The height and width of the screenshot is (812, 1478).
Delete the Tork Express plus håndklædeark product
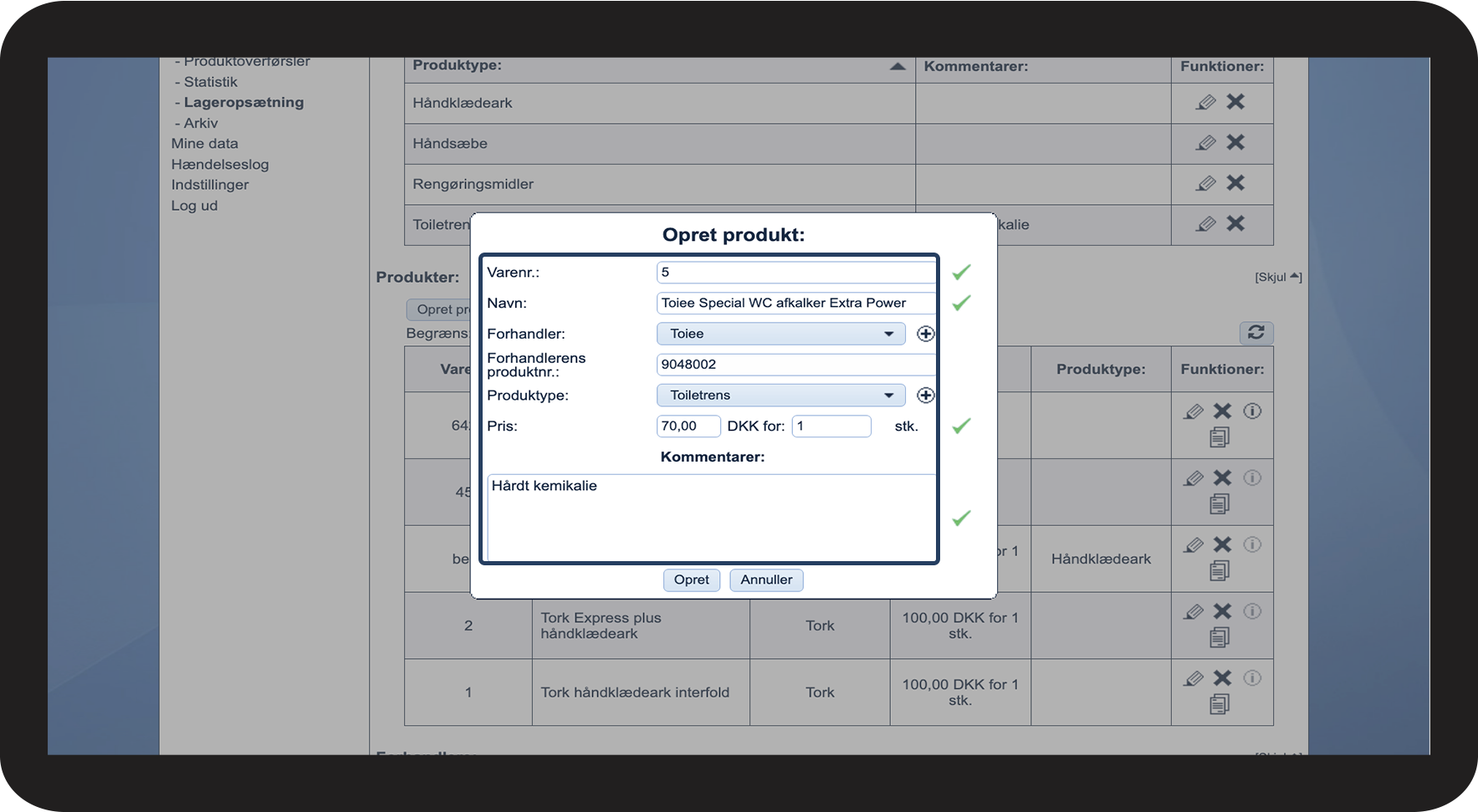[x=1223, y=611]
